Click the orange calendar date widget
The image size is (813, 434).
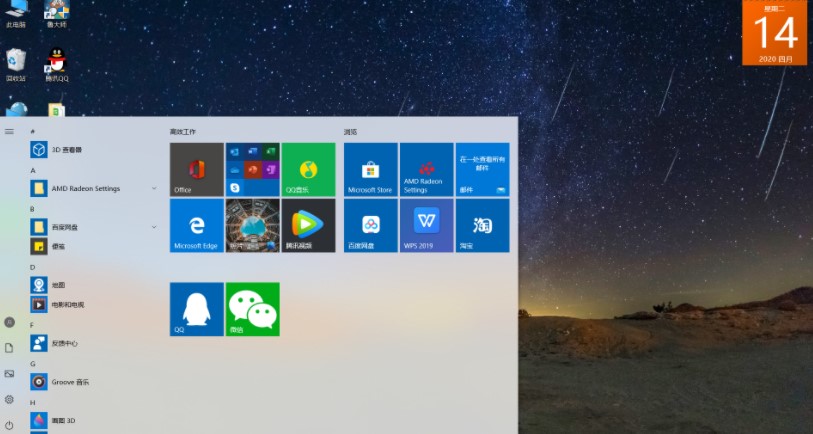pyautogui.click(x=774, y=33)
